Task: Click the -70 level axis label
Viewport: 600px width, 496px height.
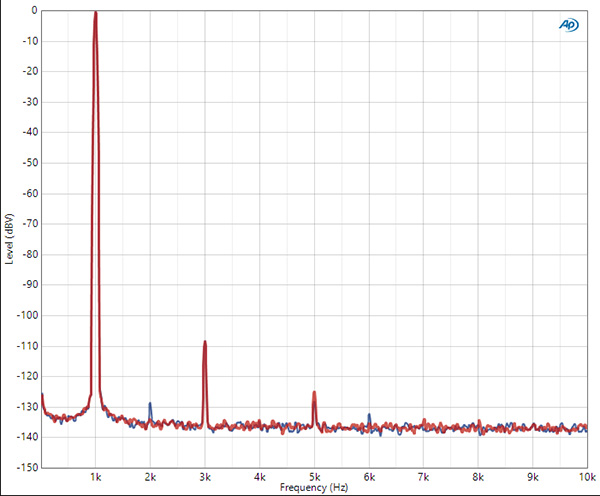Action: pos(30,224)
